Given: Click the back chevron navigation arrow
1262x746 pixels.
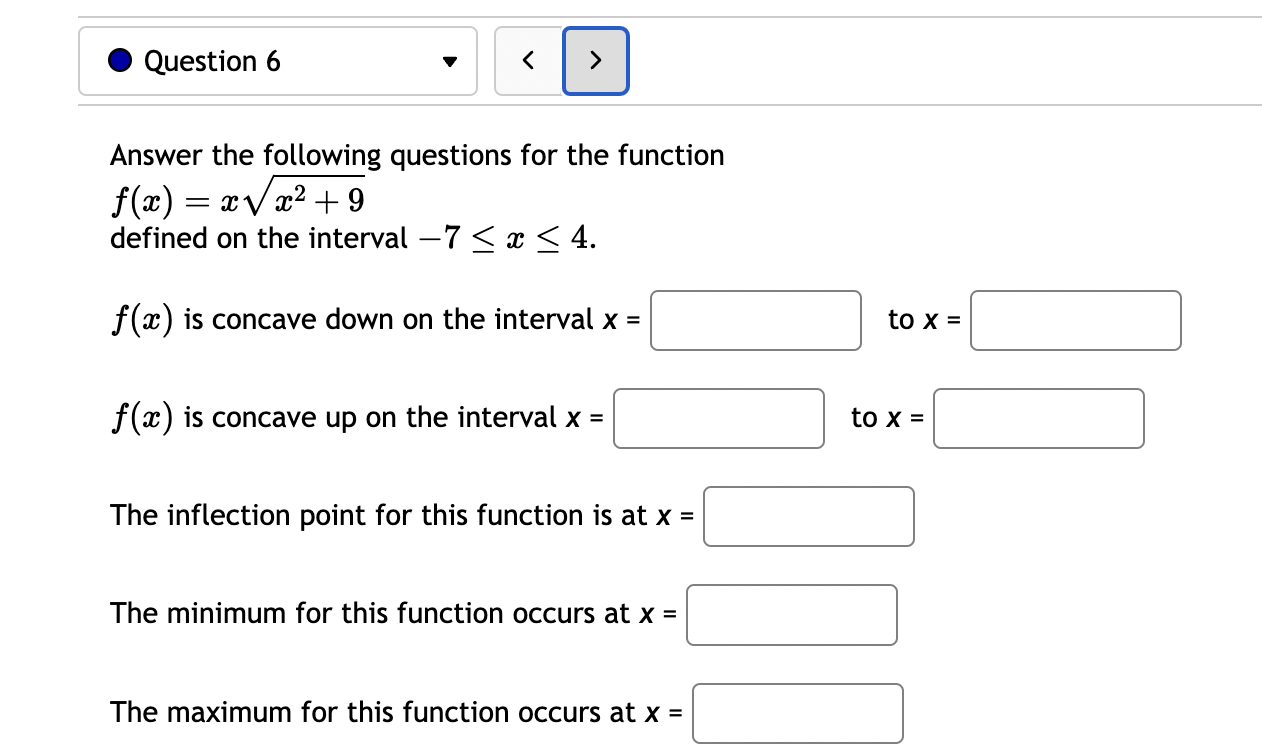Looking at the screenshot, I should (529, 60).
